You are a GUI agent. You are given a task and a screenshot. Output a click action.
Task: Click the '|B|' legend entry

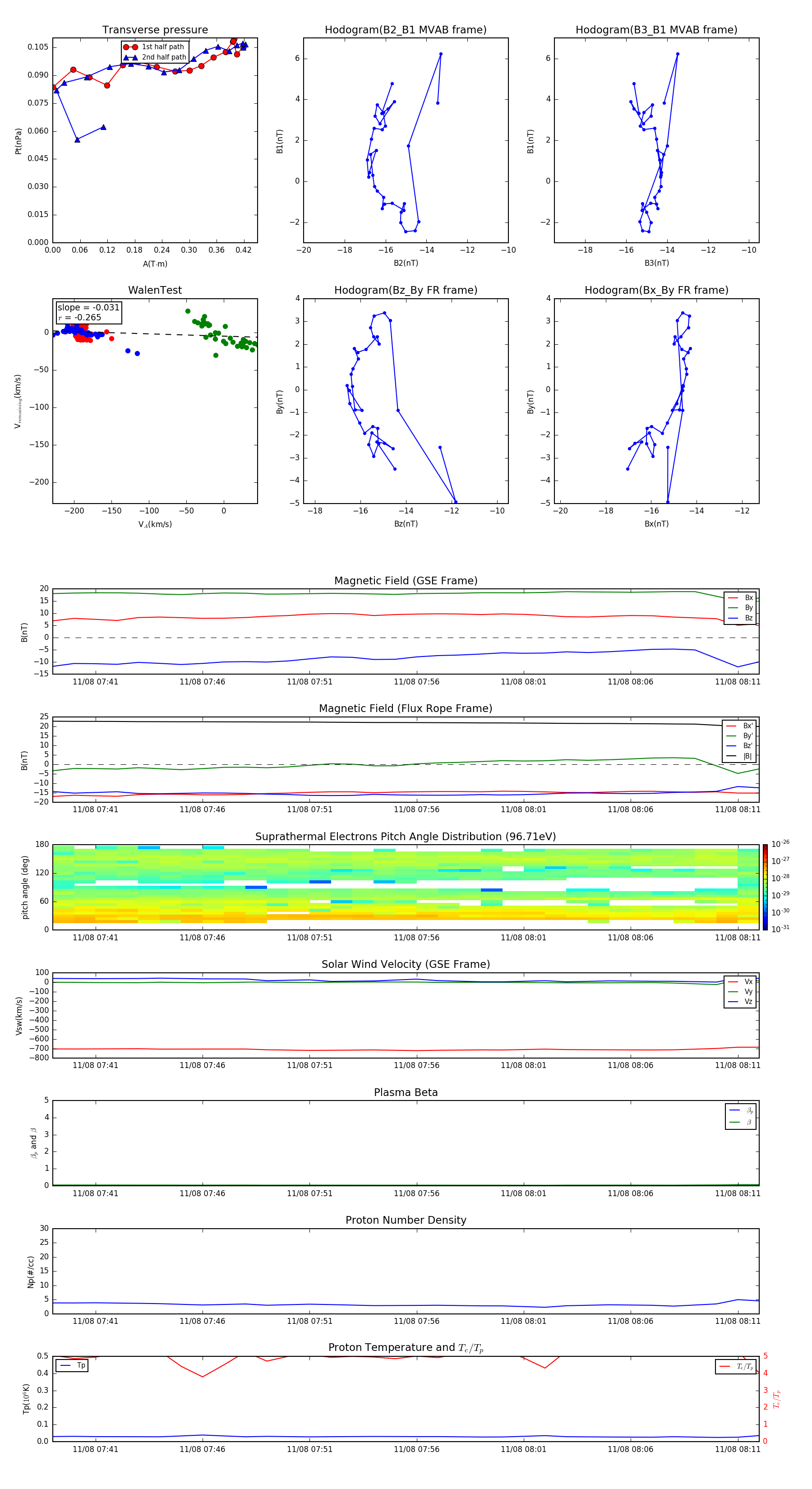(740, 756)
